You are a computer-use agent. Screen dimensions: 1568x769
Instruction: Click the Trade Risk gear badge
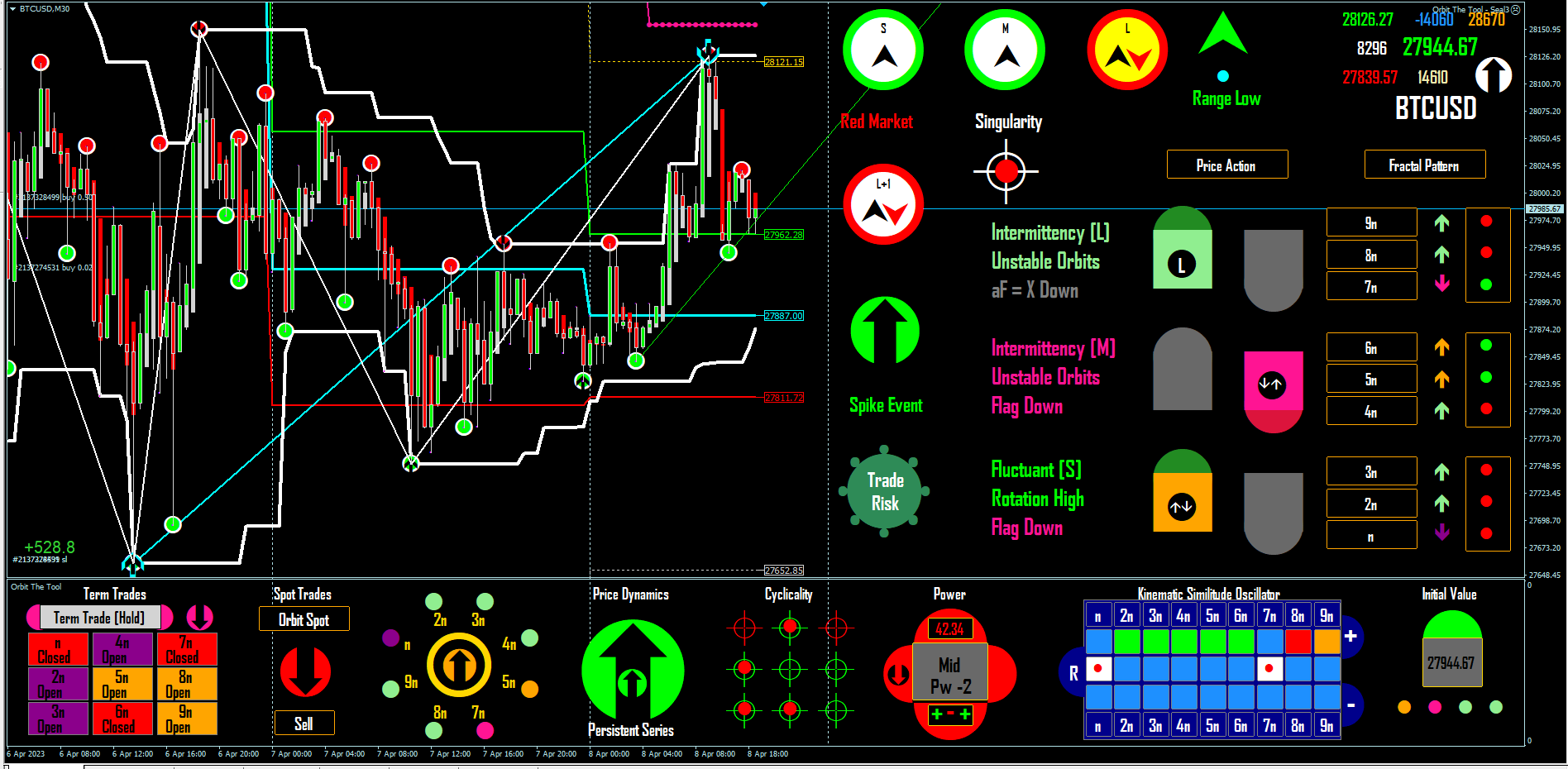coord(885,492)
